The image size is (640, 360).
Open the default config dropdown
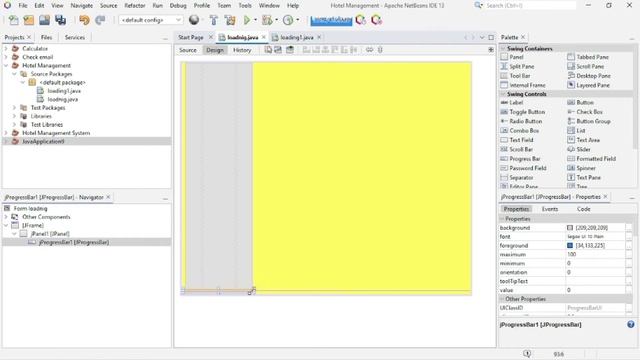click(x=151, y=20)
